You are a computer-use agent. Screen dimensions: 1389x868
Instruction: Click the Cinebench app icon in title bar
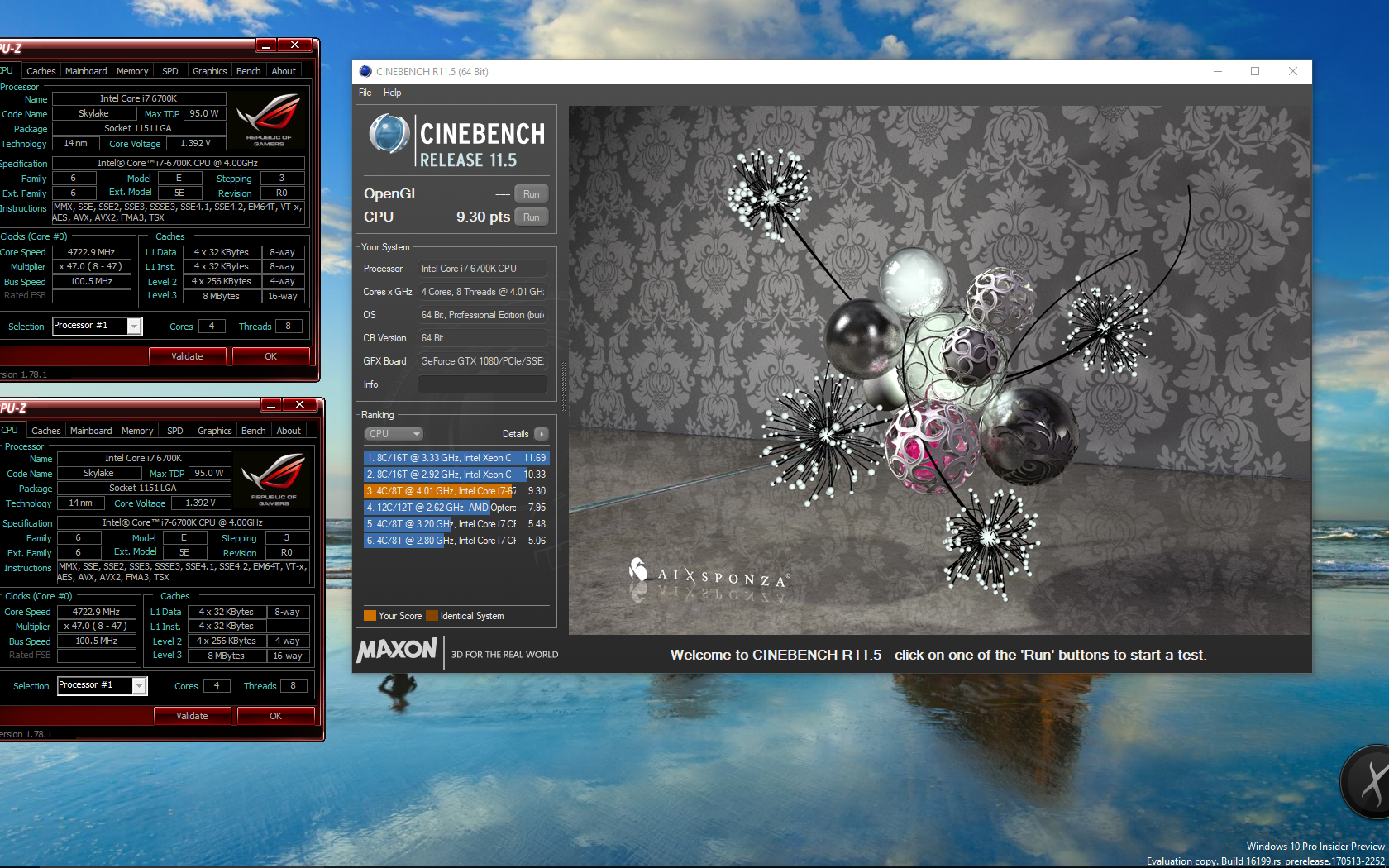pos(365,71)
